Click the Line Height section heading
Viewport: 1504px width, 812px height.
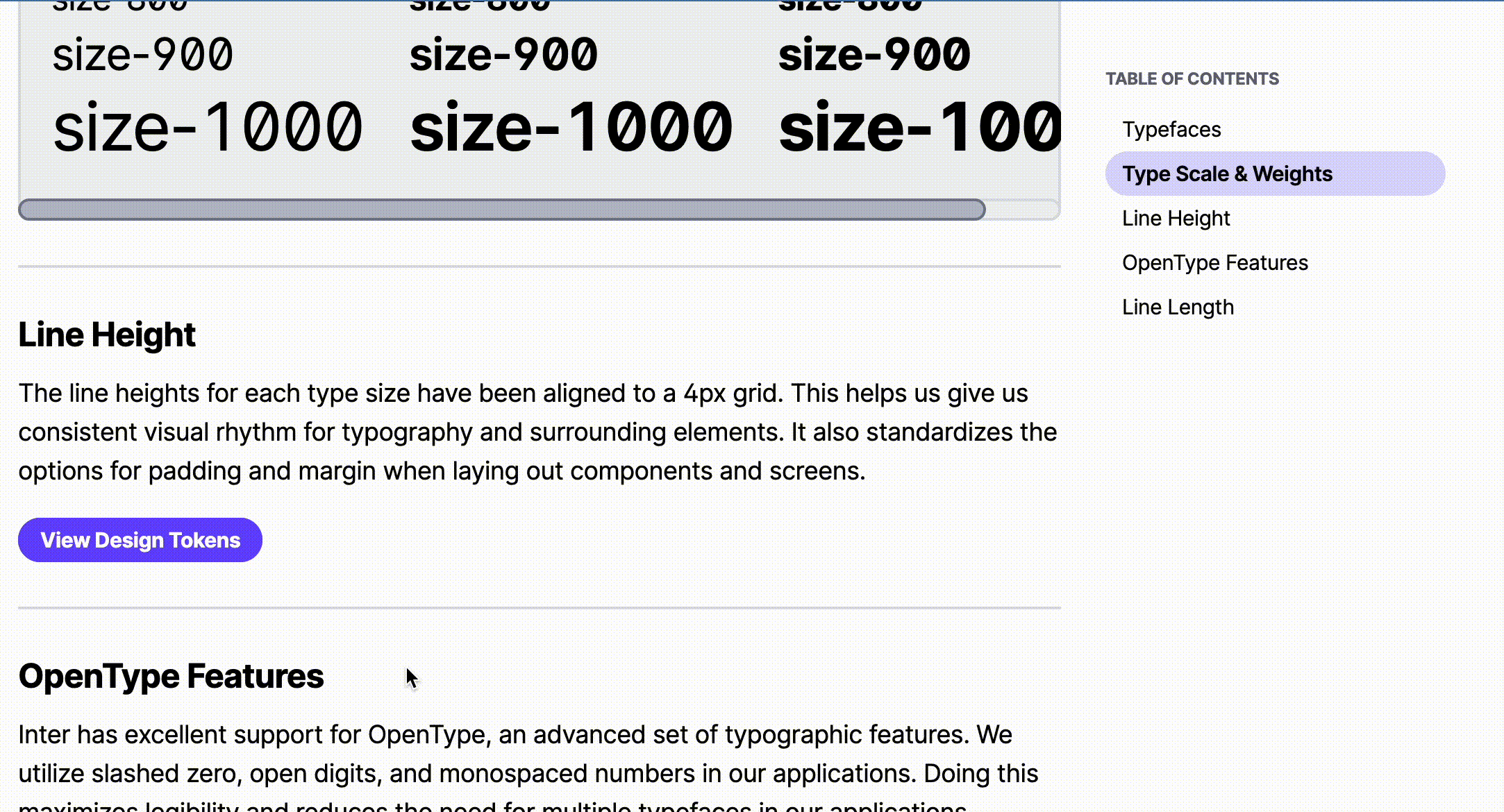pyautogui.click(x=107, y=335)
